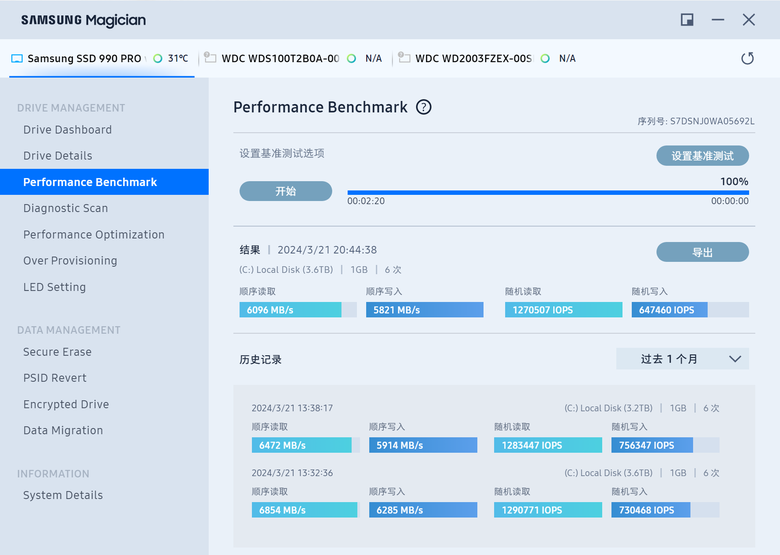
Task: Click the 6854 MB/s history read bar
Action: [305, 510]
